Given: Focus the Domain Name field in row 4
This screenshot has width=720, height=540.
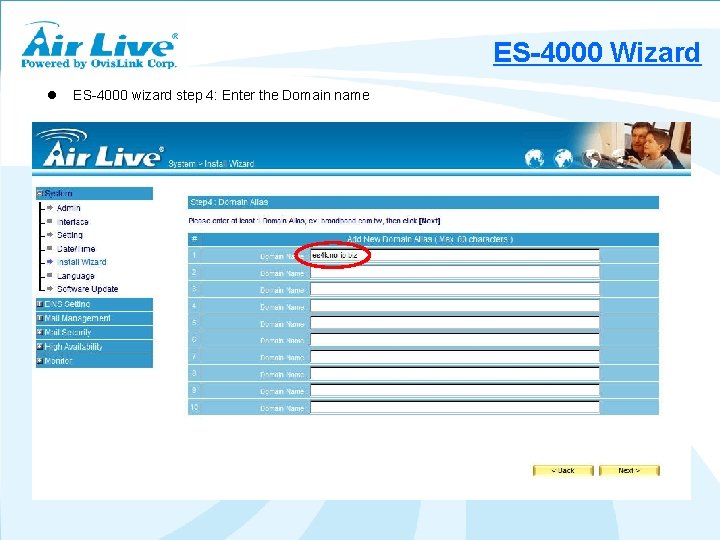Looking at the screenshot, I should click(x=455, y=306).
